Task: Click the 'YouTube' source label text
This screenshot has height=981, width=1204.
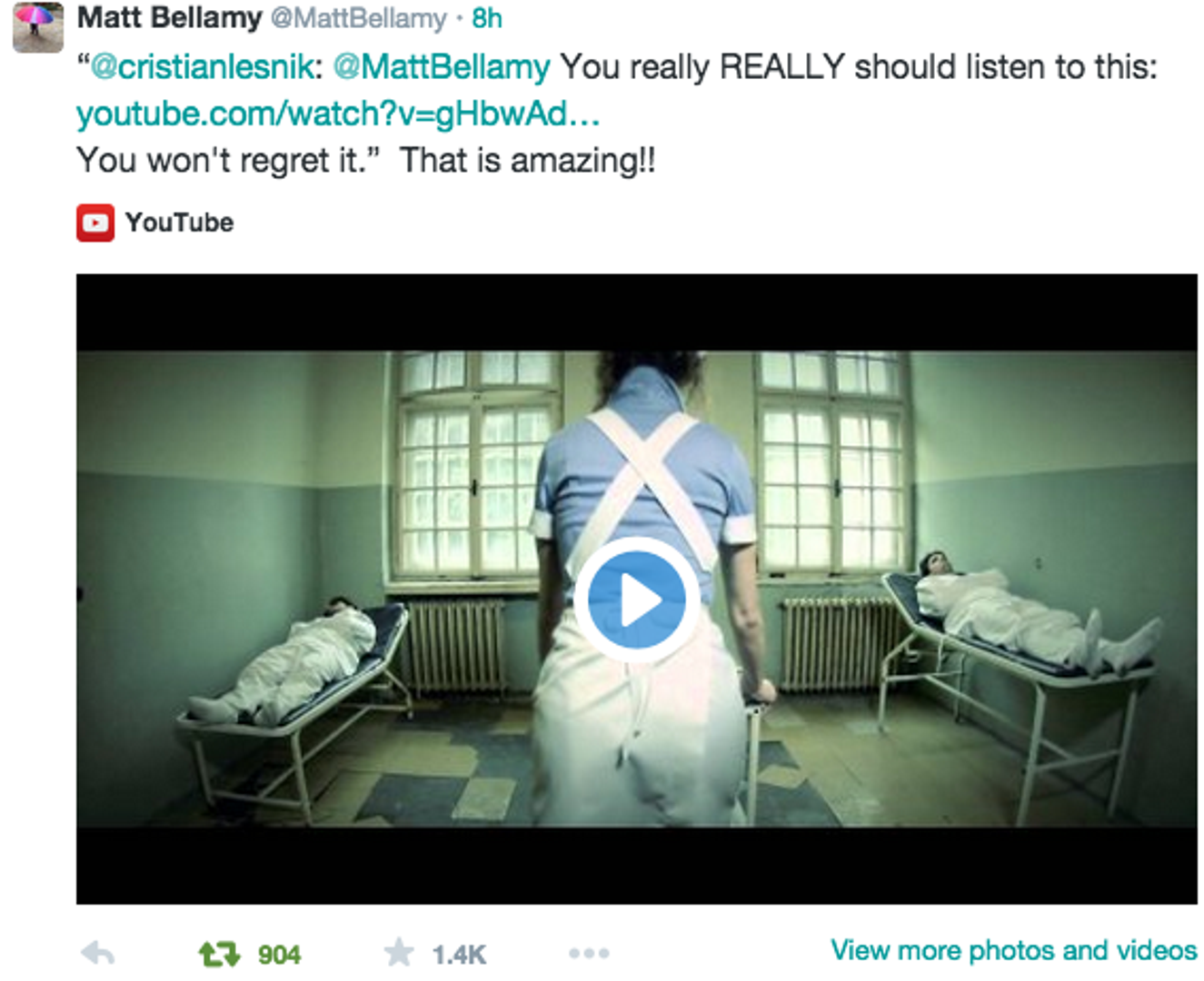Action: click(179, 223)
